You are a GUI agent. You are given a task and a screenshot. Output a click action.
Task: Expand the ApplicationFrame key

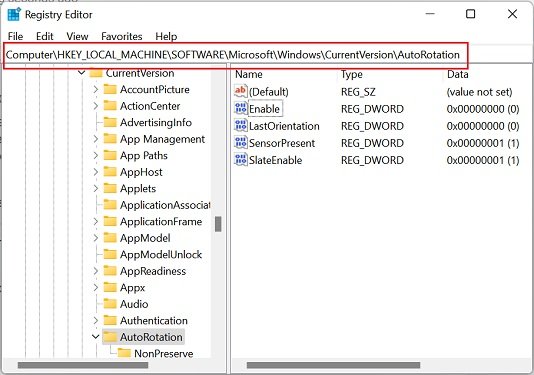[x=96, y=221]
